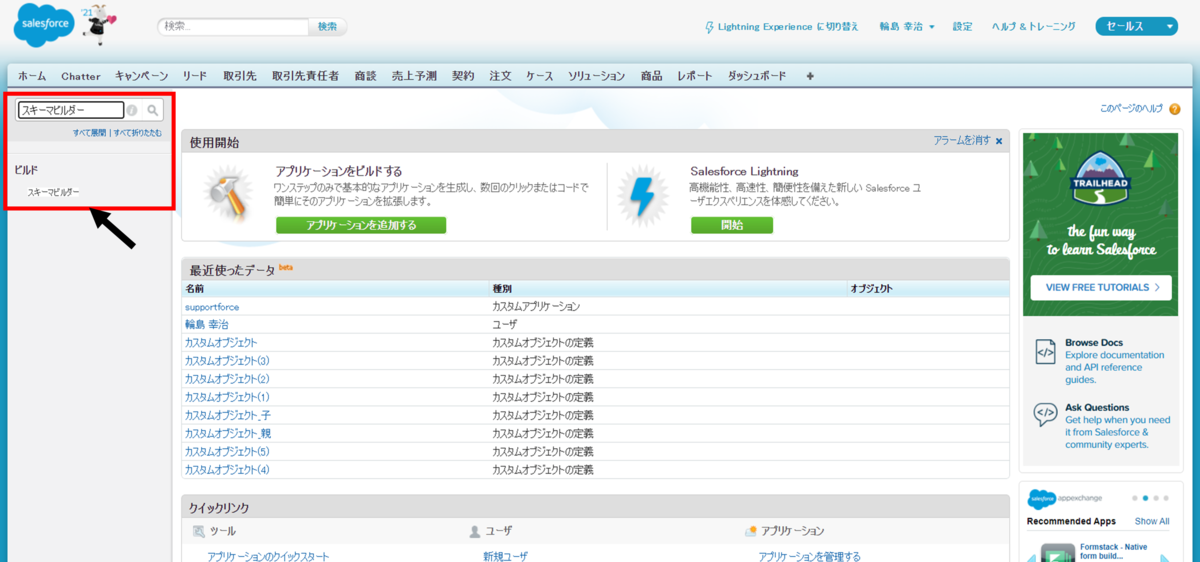The image size is (1200, 562).
Task: Open the 取引先責任者 tab
Action: tap(305, 76)
